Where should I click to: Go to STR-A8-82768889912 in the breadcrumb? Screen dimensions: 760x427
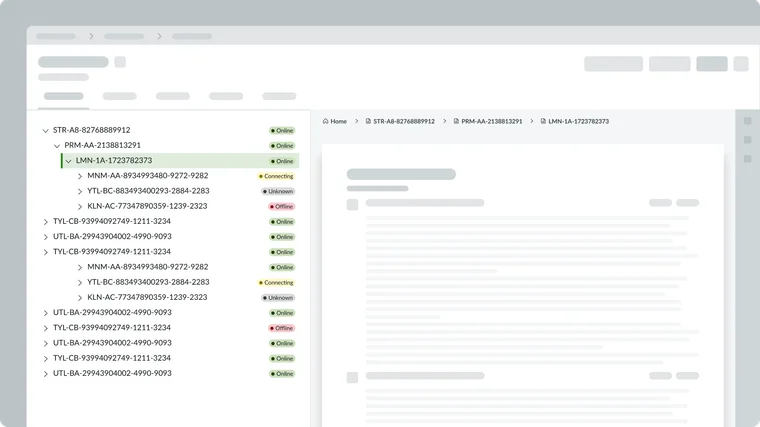click(404, 121)
